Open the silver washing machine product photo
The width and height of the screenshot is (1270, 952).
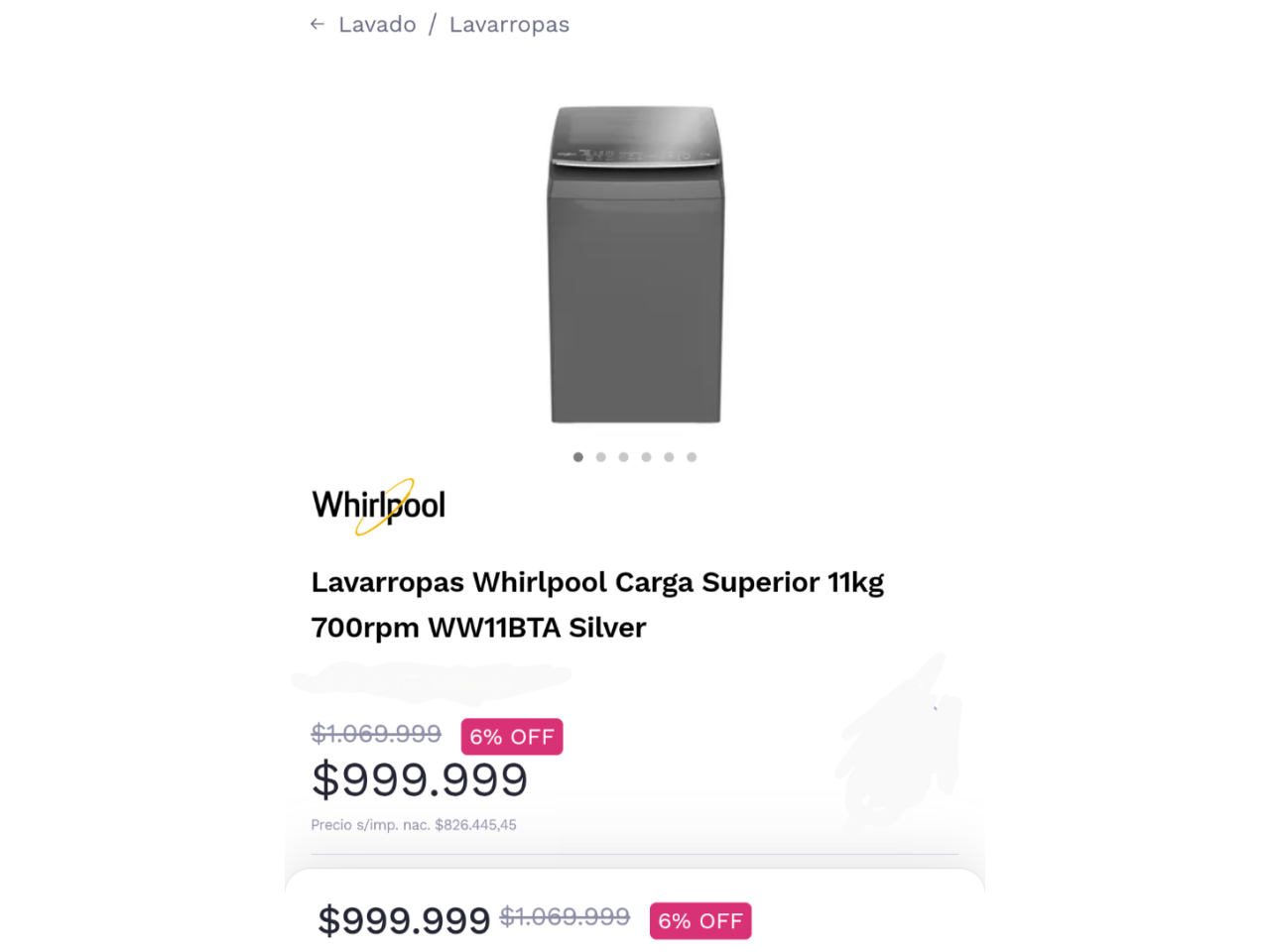636,265
